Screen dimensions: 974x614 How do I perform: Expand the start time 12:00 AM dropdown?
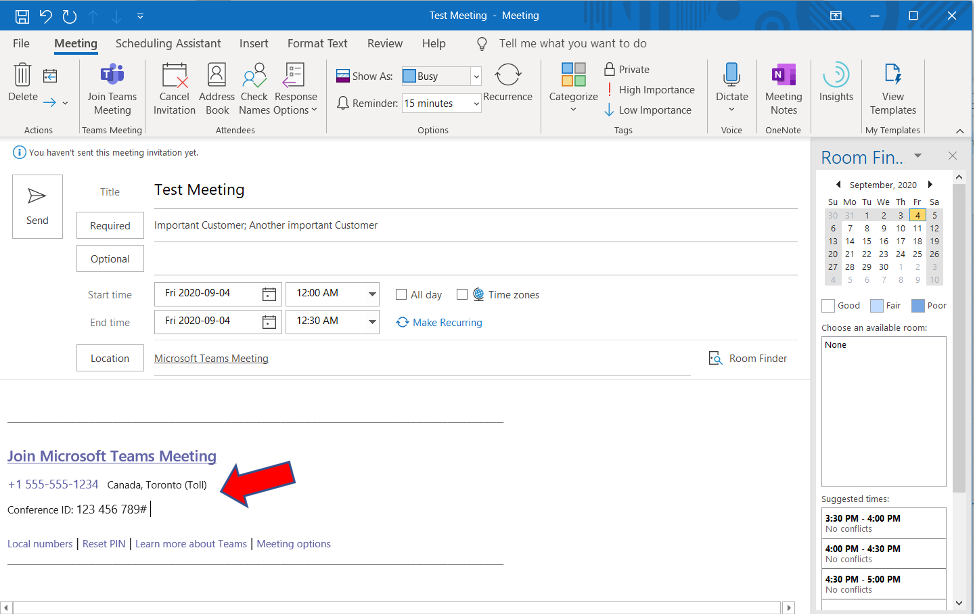(372, 294)
